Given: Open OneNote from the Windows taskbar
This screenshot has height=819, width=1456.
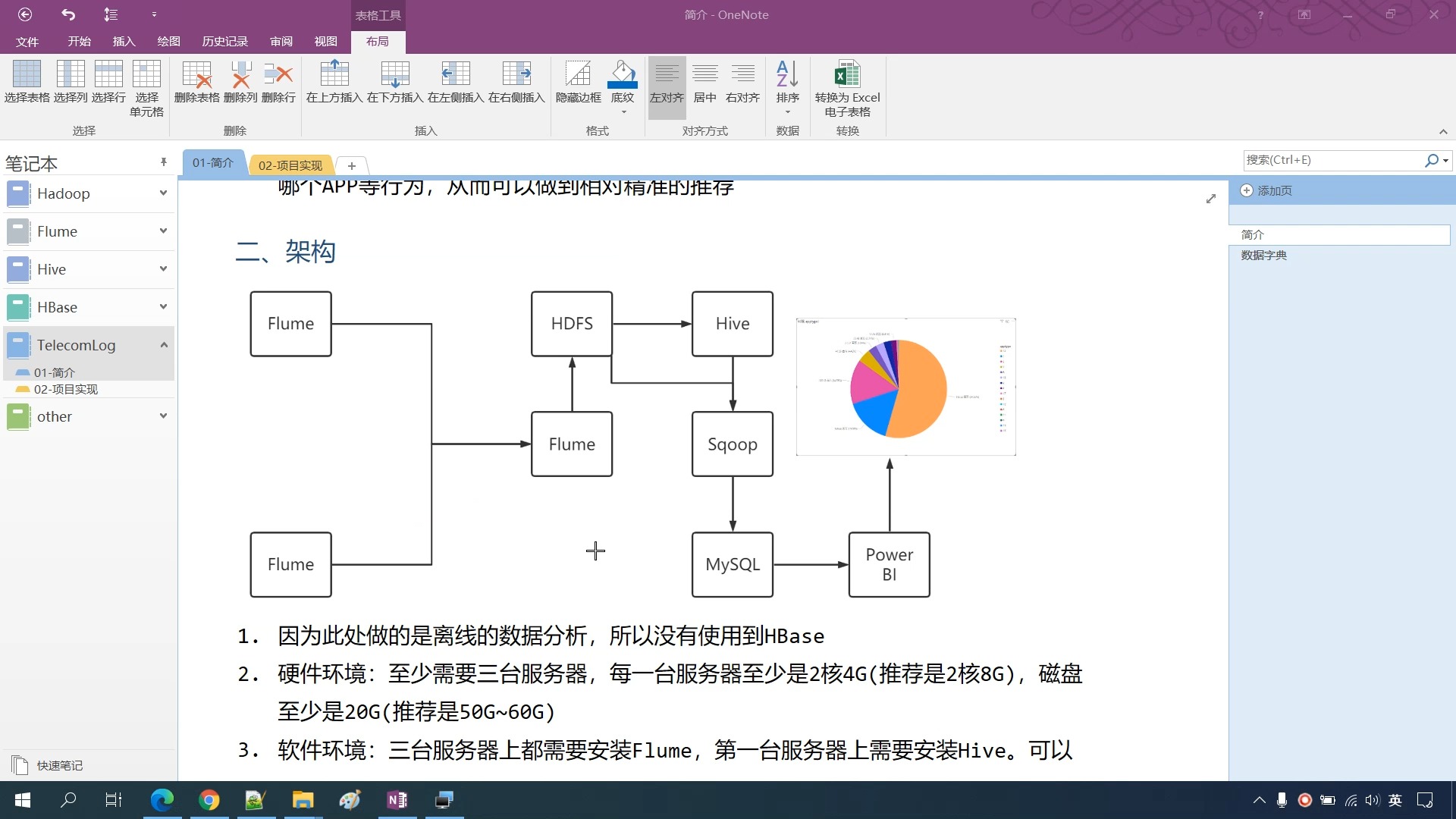Looking at the screenshot, I should tap(397, 800).
